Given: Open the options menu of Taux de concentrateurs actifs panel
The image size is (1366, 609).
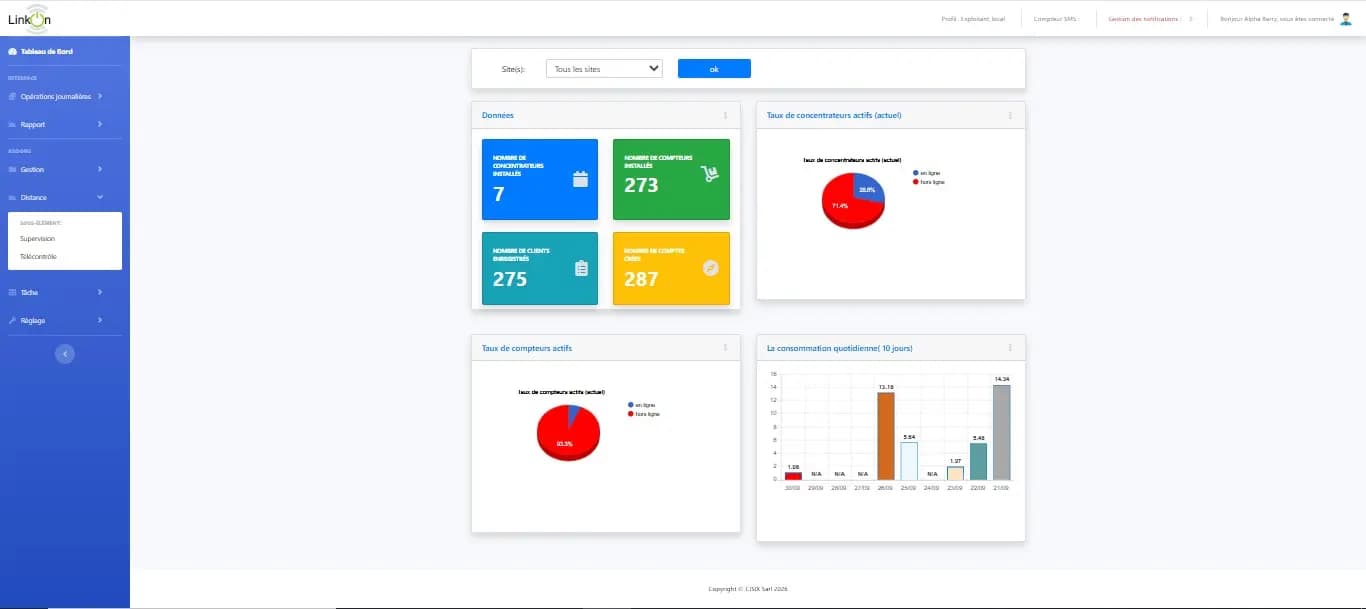Looking at the screenshot, I should tap(1010, 115).
